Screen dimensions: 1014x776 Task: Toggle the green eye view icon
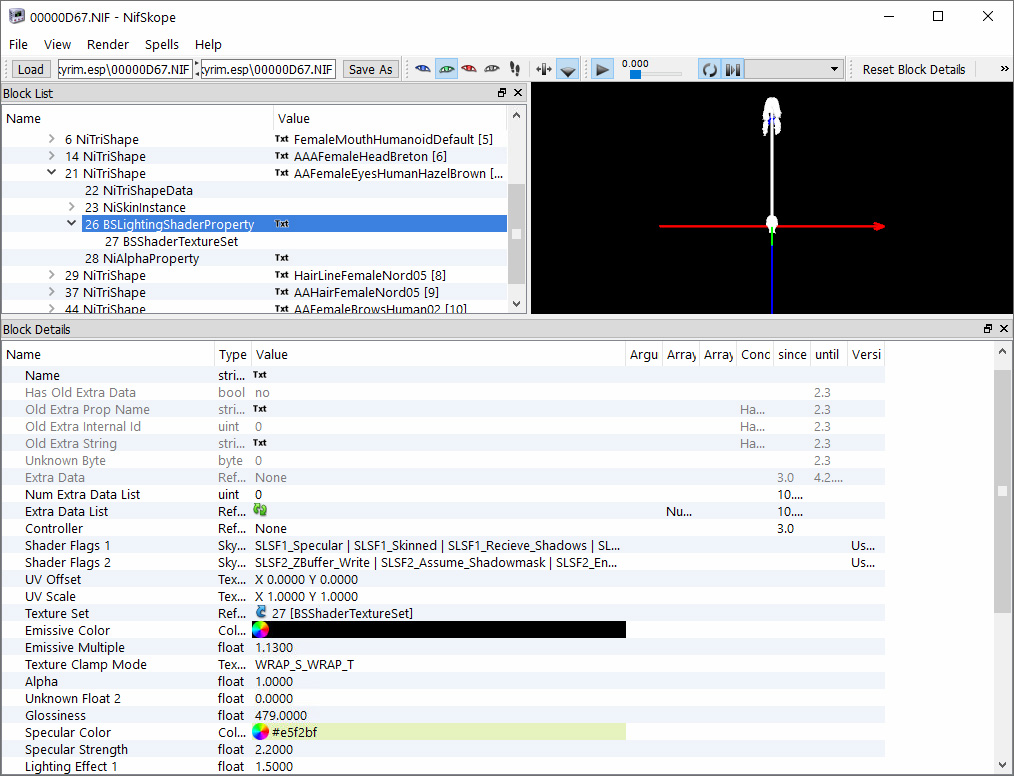[446, 69]
